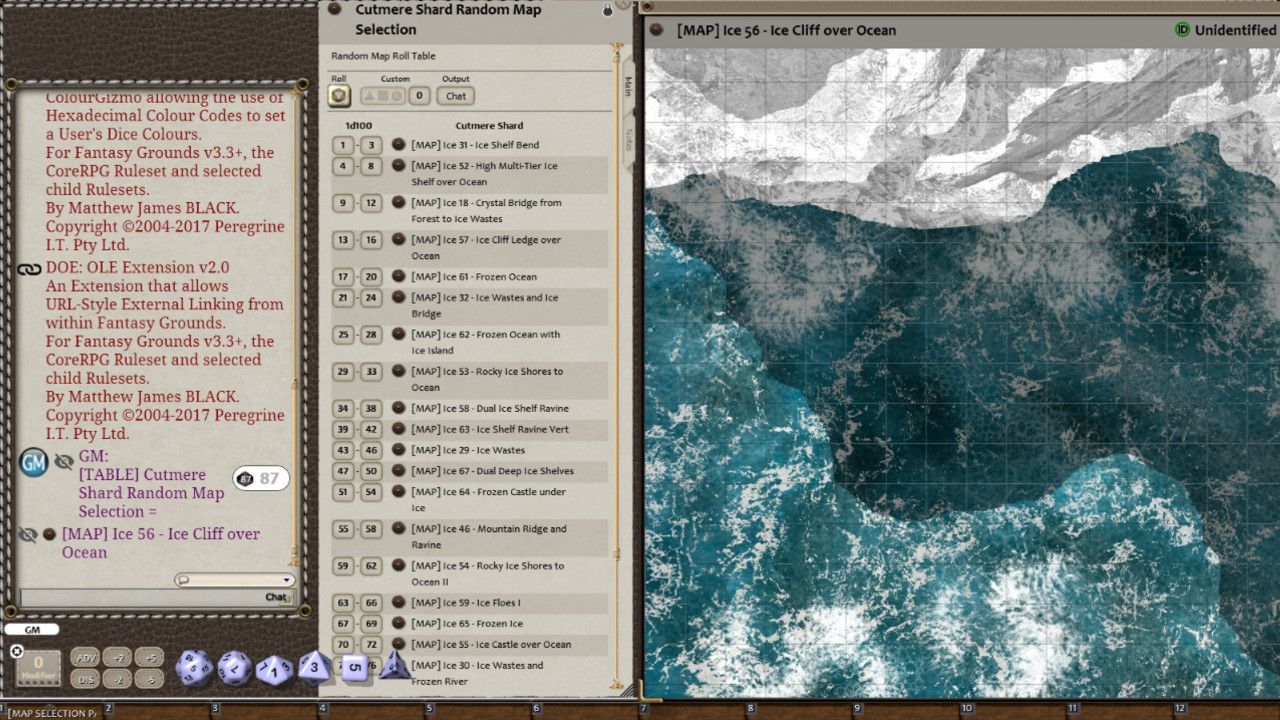The width and height of the screenshot is (1280, 720).
Task: Click the map shortcut icon beside Ice 56 title
Action: (655, 31)
